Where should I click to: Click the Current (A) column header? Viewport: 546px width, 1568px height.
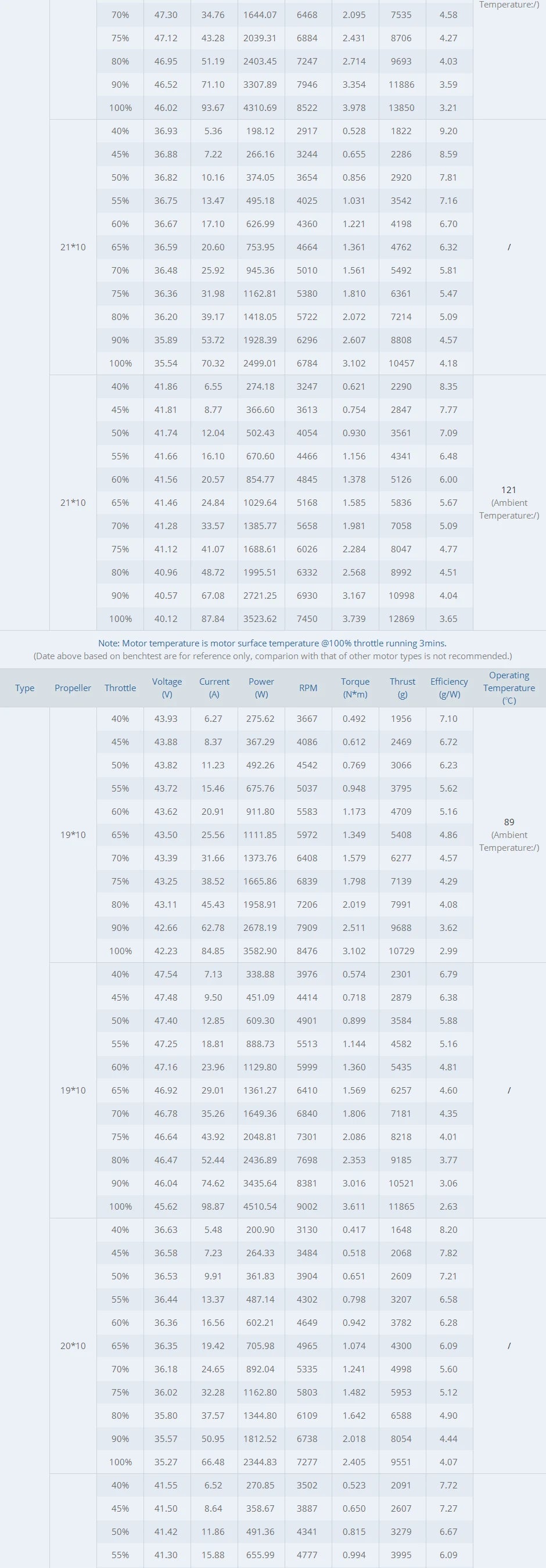click(x=214, y=688)
